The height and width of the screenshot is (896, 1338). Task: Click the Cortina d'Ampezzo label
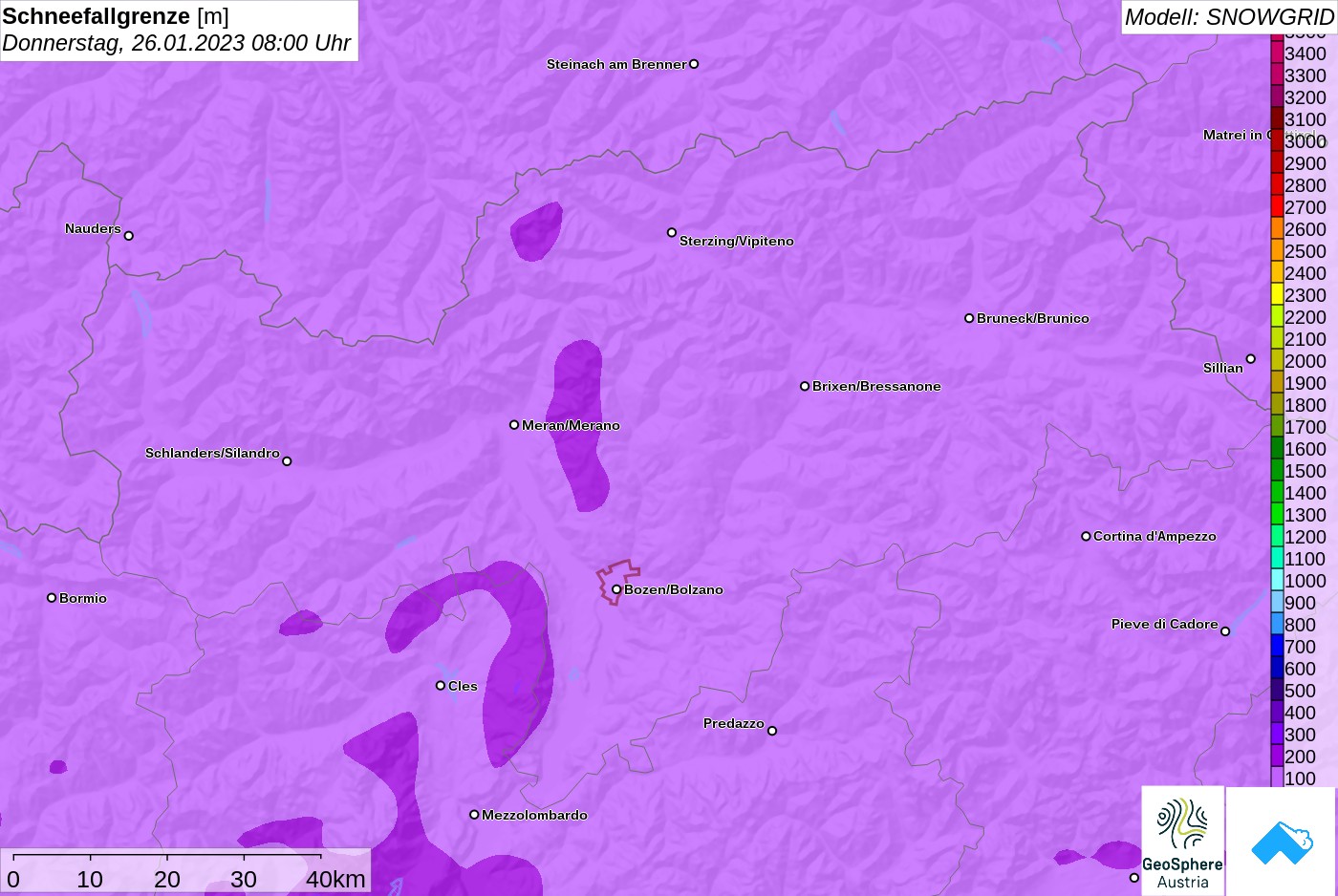[x=1155, y=536]
